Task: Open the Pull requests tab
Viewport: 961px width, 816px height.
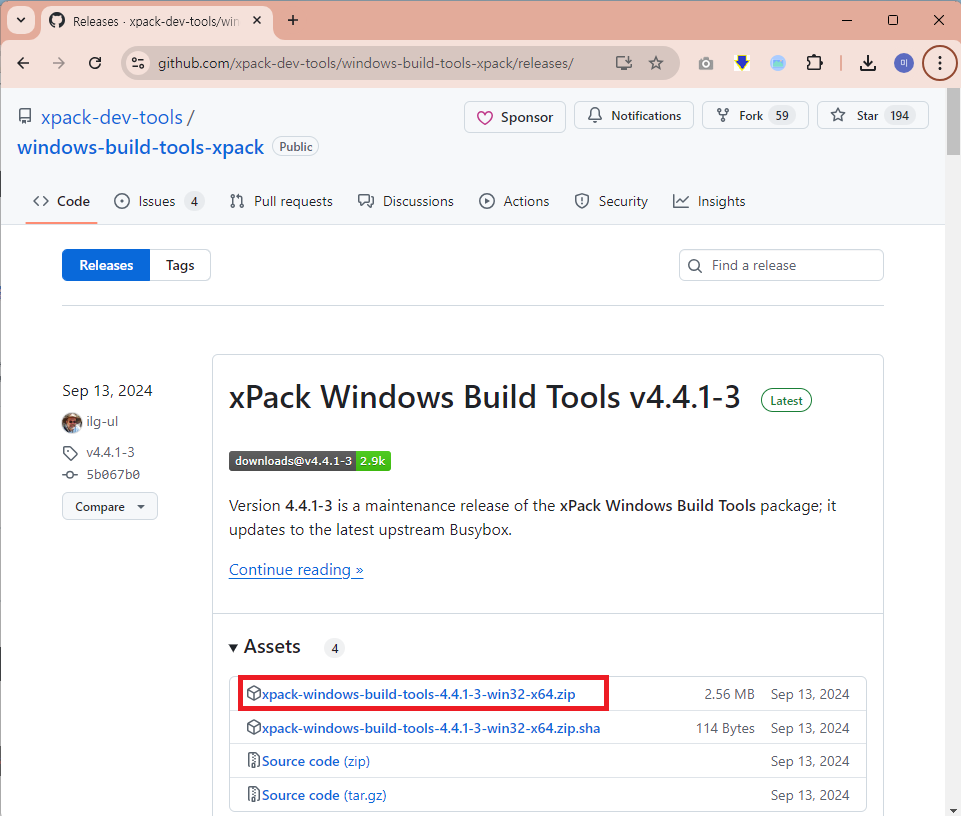Action: (281, 201)
